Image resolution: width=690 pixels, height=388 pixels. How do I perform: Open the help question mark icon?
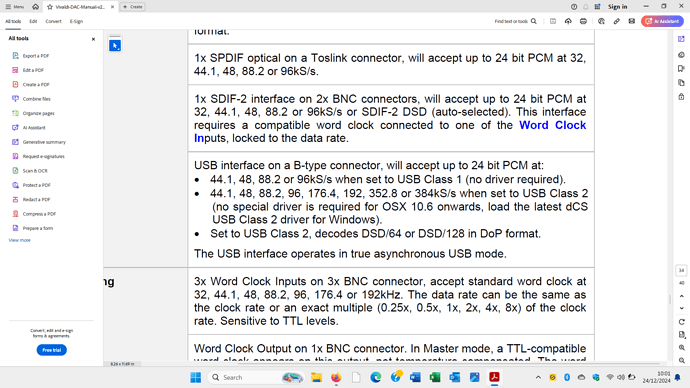[x=574, y=7]
